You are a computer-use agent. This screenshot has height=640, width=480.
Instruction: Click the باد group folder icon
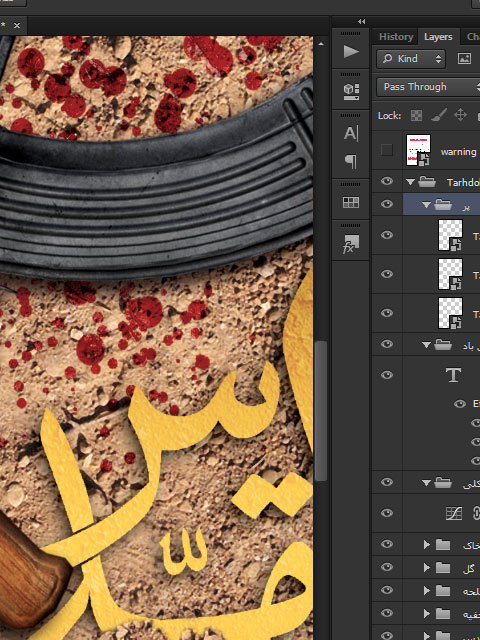(443, 345)
